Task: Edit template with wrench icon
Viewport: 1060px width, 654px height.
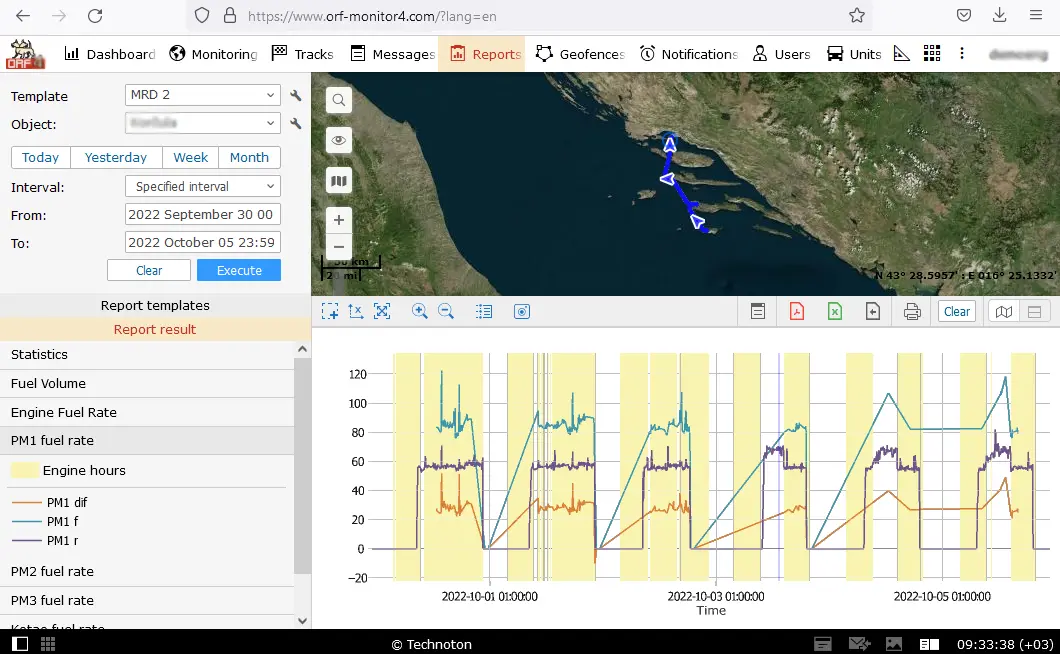Action: click(x=296, y=96)
